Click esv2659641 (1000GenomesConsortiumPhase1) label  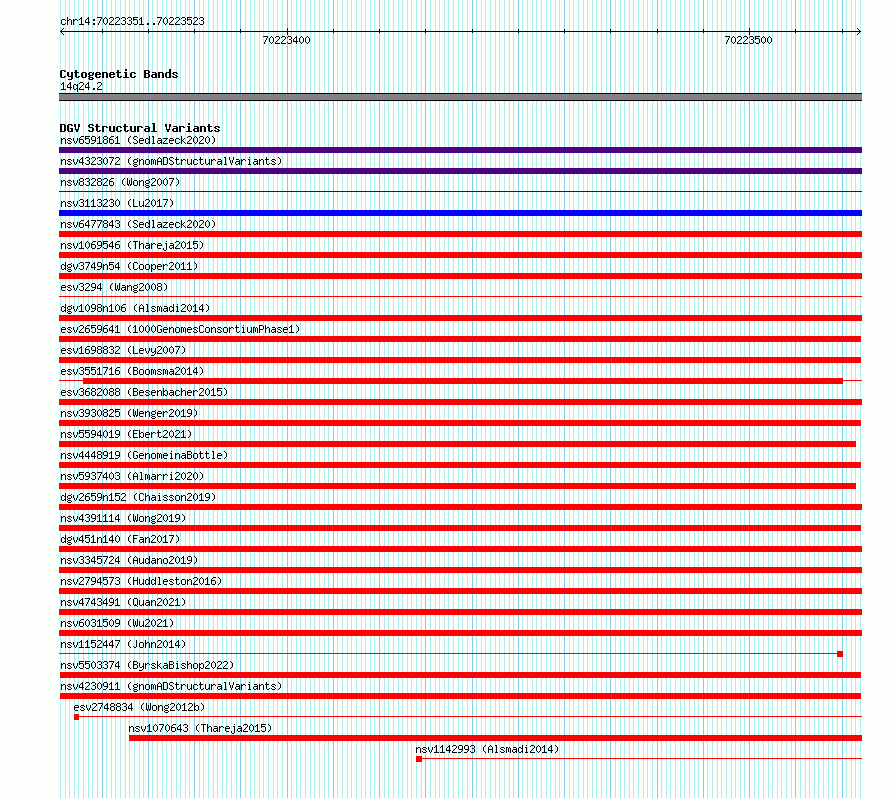pos(180,329)
